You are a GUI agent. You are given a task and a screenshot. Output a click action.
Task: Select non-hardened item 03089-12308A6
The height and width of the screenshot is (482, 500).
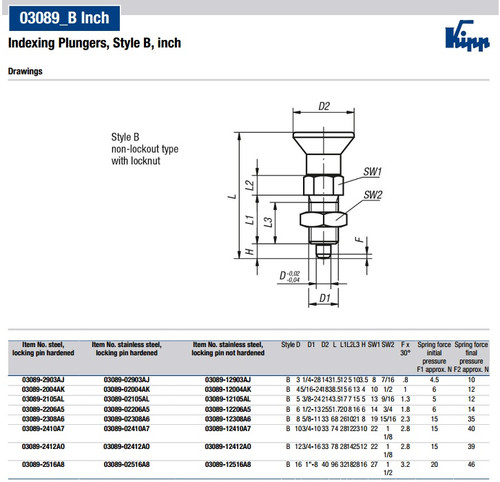(x=228, y=419)
